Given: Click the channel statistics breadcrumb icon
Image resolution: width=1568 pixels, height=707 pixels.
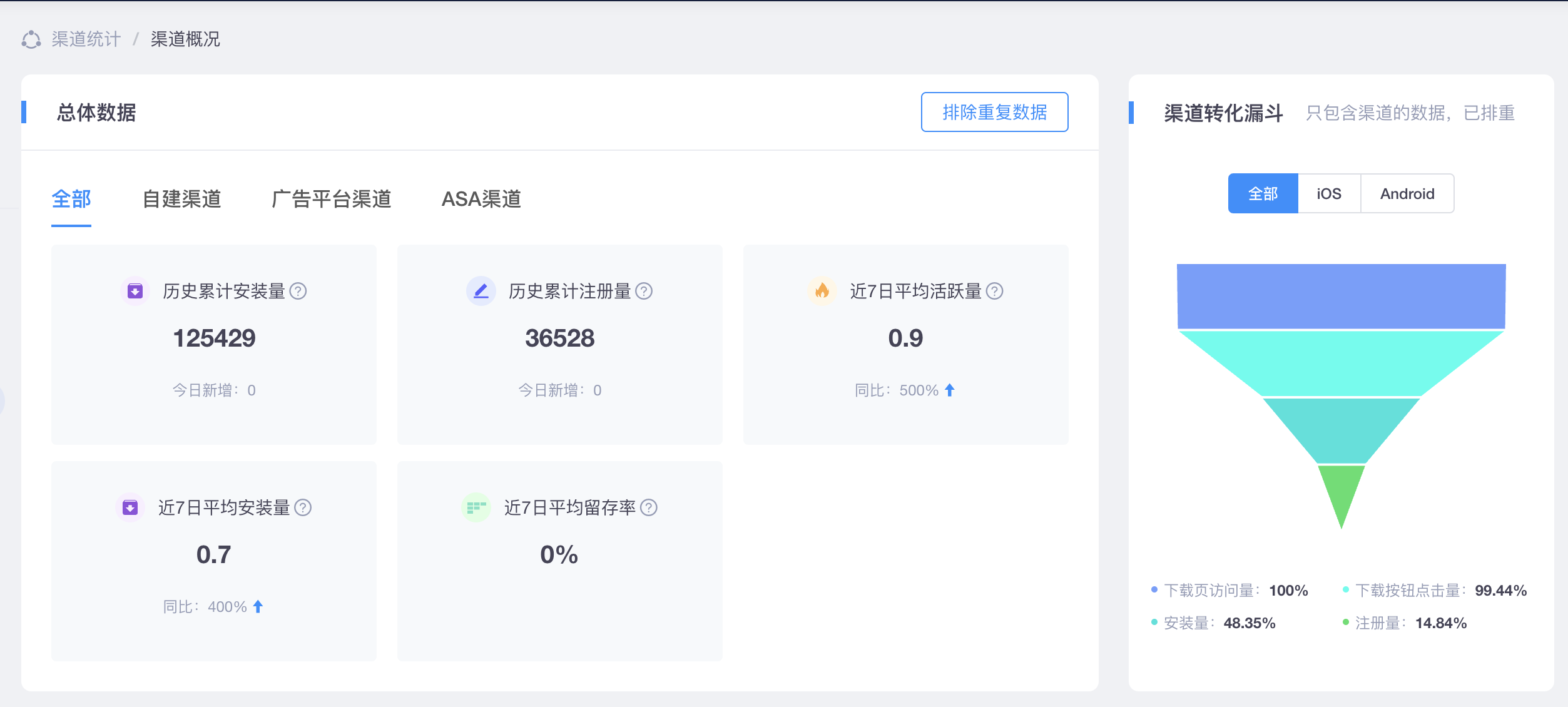Looking at the screenshot, I should click(x=31, y=39).
